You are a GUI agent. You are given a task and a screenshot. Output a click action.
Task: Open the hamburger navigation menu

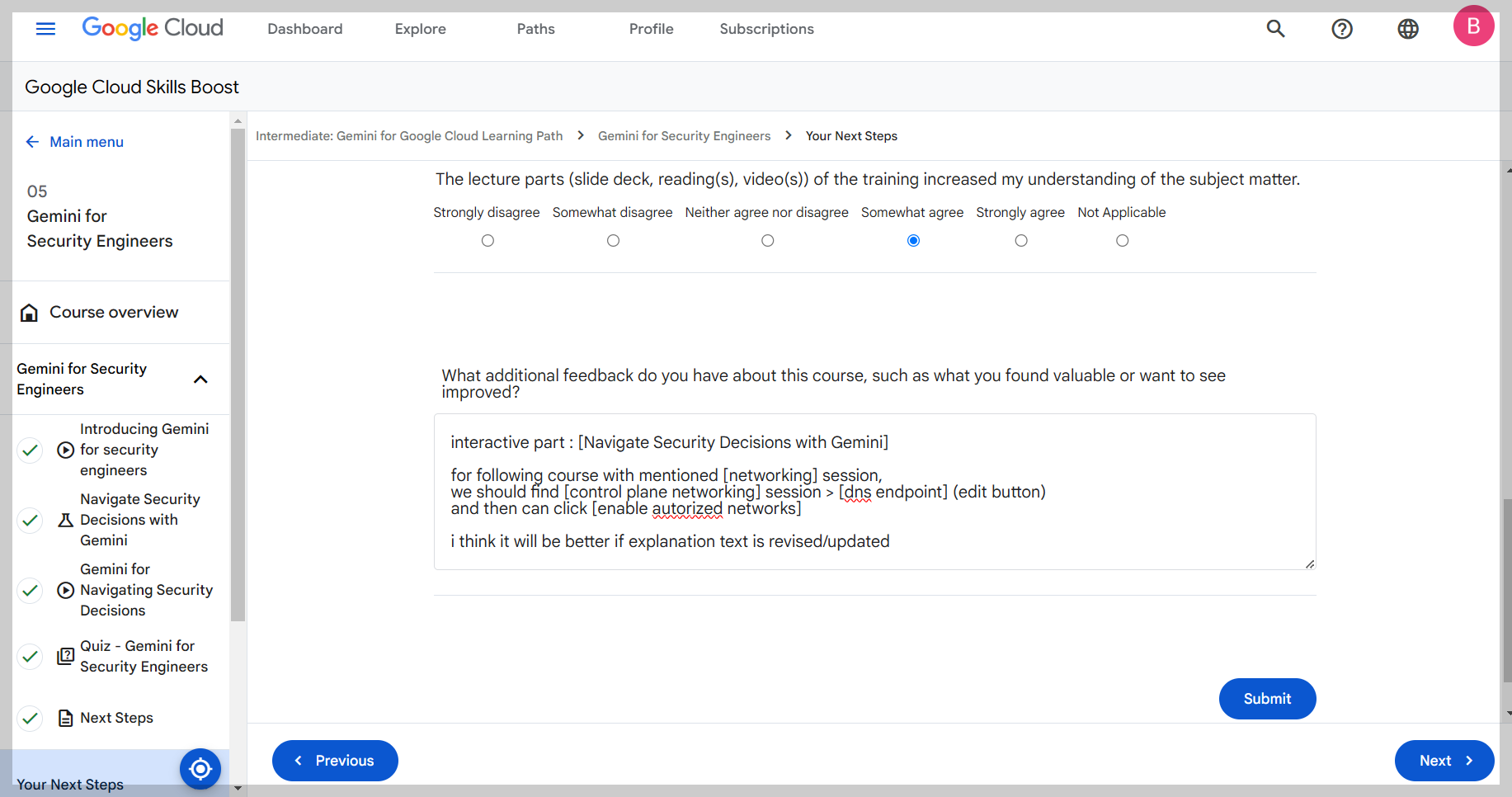tap(46, 29)
